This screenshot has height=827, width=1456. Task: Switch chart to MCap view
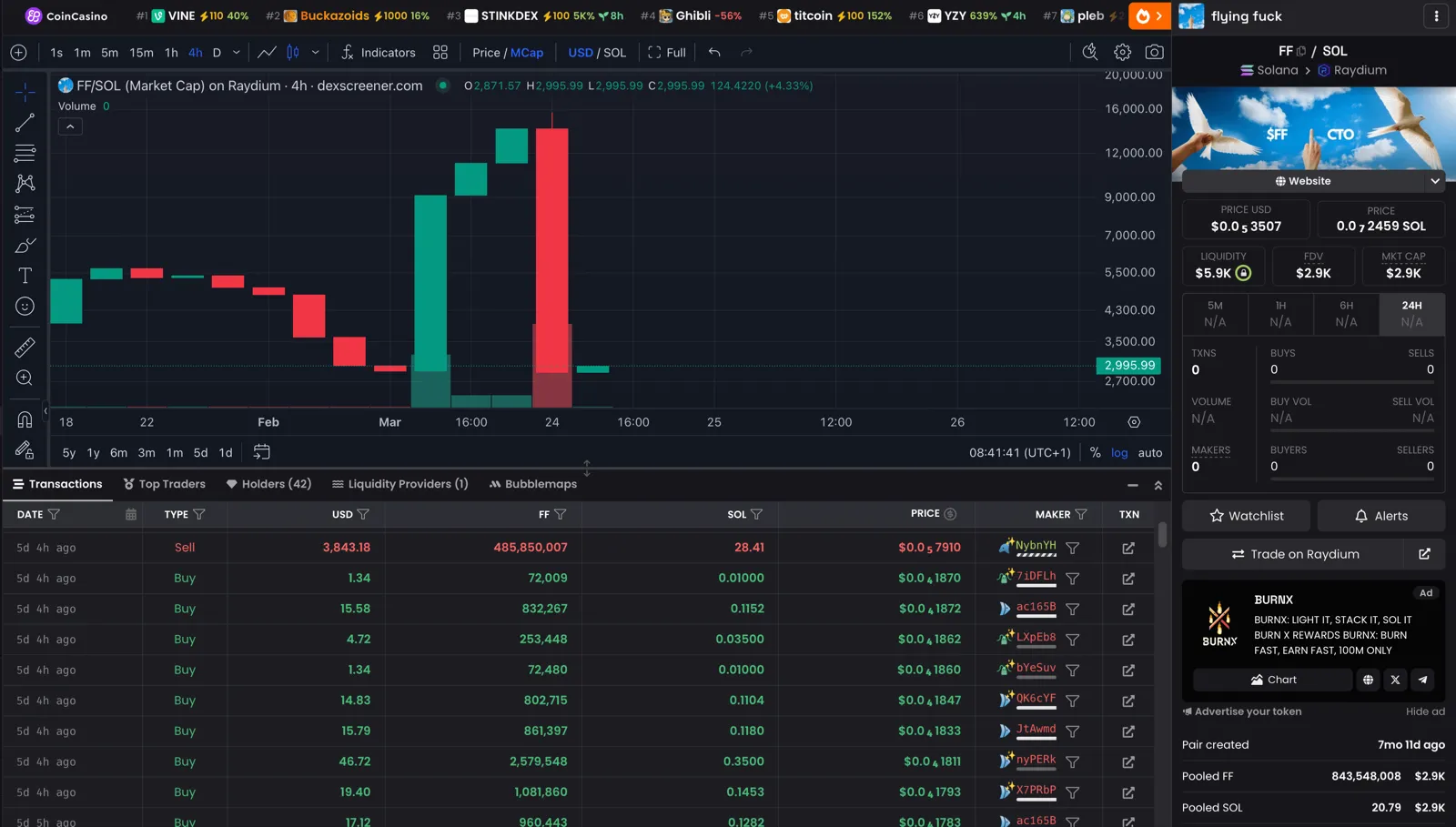pos(527,53)
